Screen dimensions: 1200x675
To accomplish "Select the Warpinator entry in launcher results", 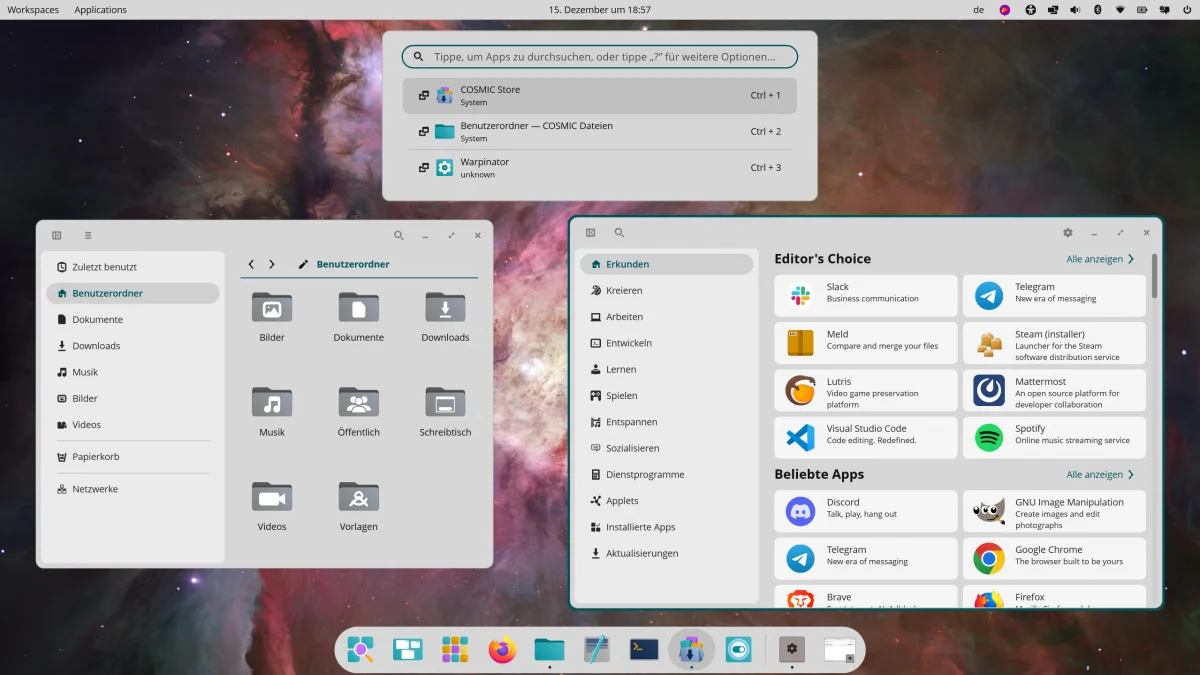I will click(x=600, y=168).
